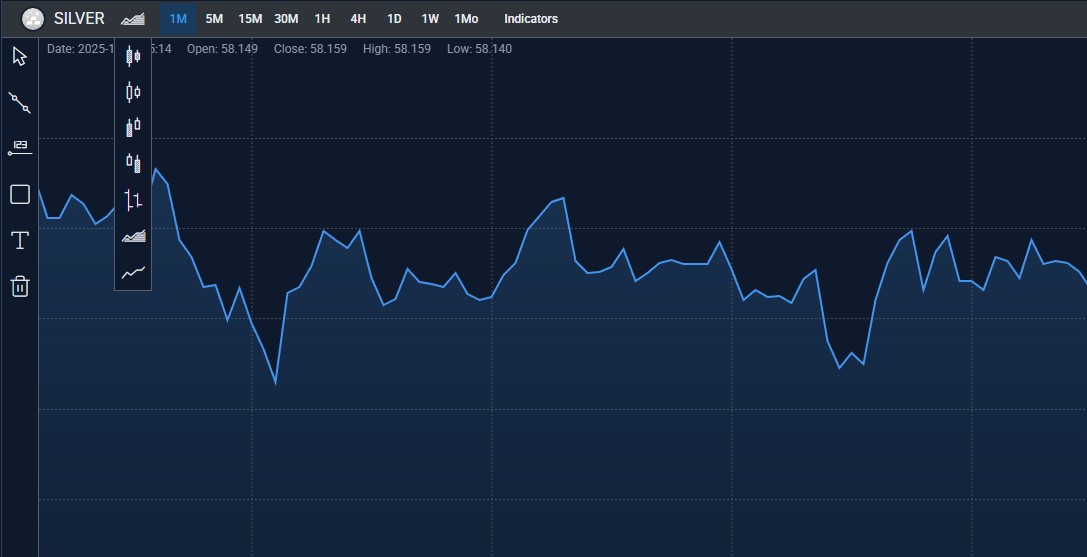
Task: Switch to the 5M timeframe
Action: tap(214, 19)
